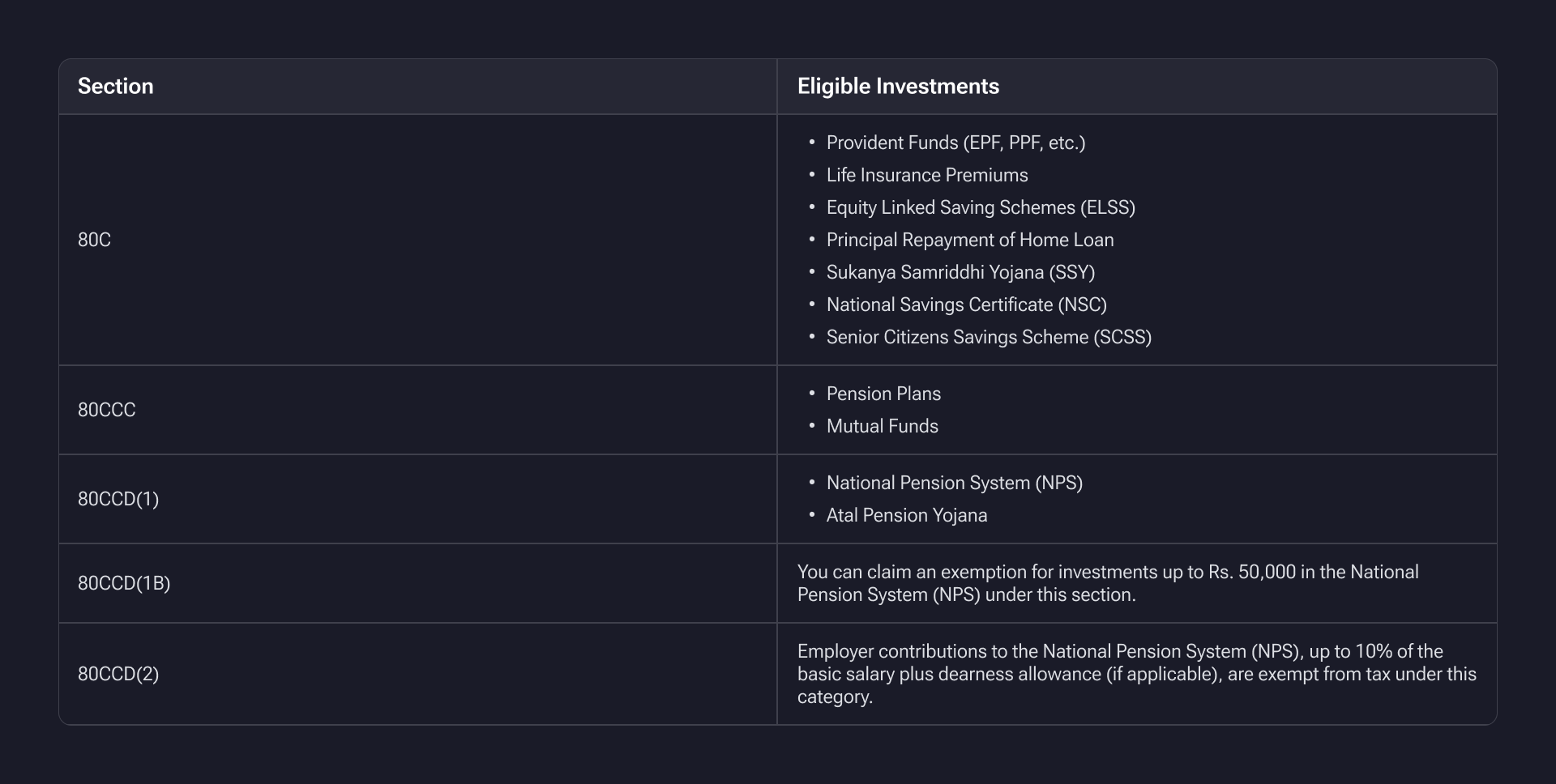Click National Savings Certificate (NSC) entry
Screen dimensions: 1556x784
966,305
